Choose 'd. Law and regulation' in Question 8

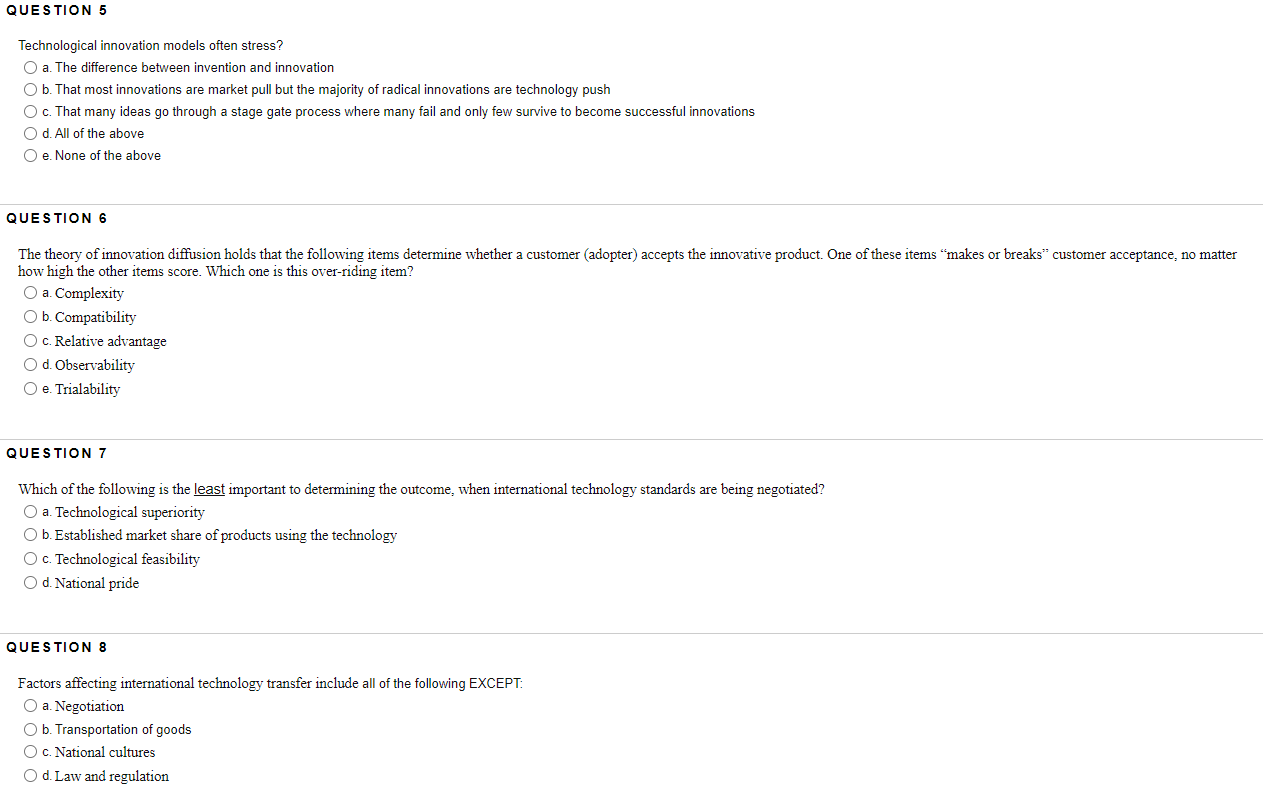(x=30, y=775)
